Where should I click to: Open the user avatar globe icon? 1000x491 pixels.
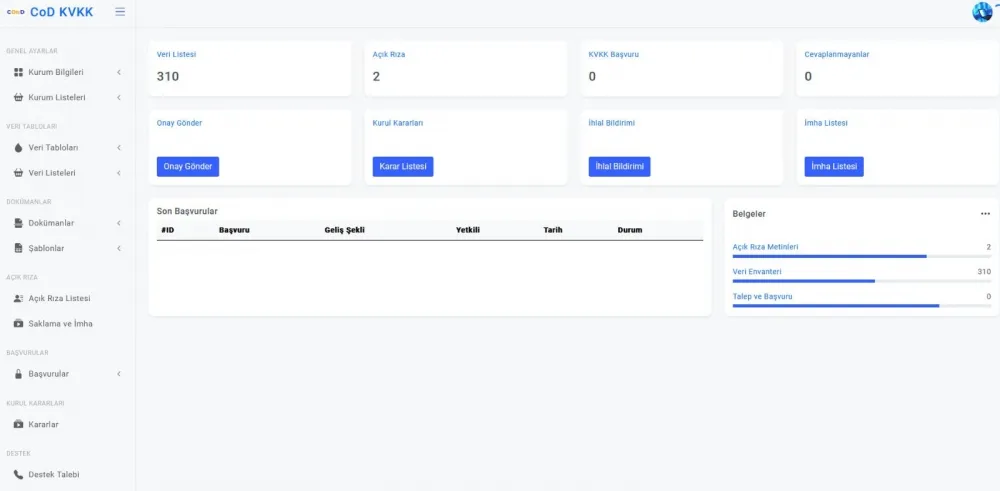point(982,11)
